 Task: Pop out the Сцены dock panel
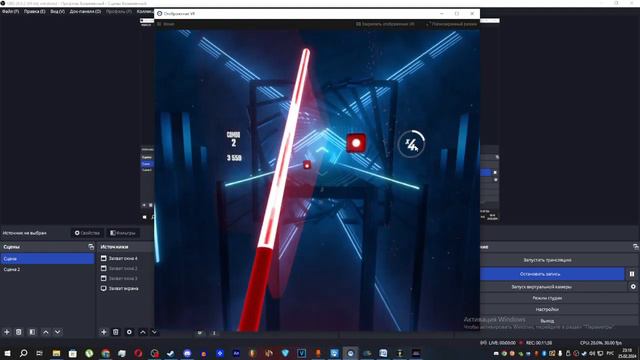click(x=91, y=247)
